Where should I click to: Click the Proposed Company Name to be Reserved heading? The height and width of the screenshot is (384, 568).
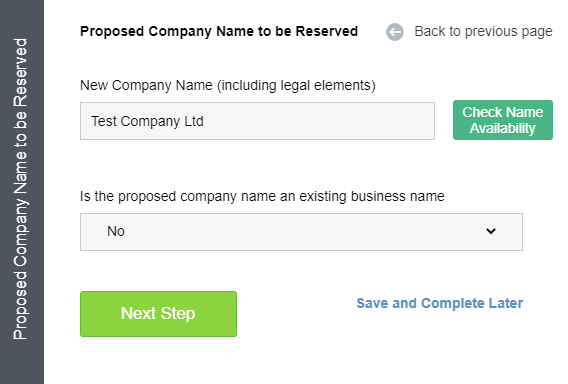[x=219, y=32]
